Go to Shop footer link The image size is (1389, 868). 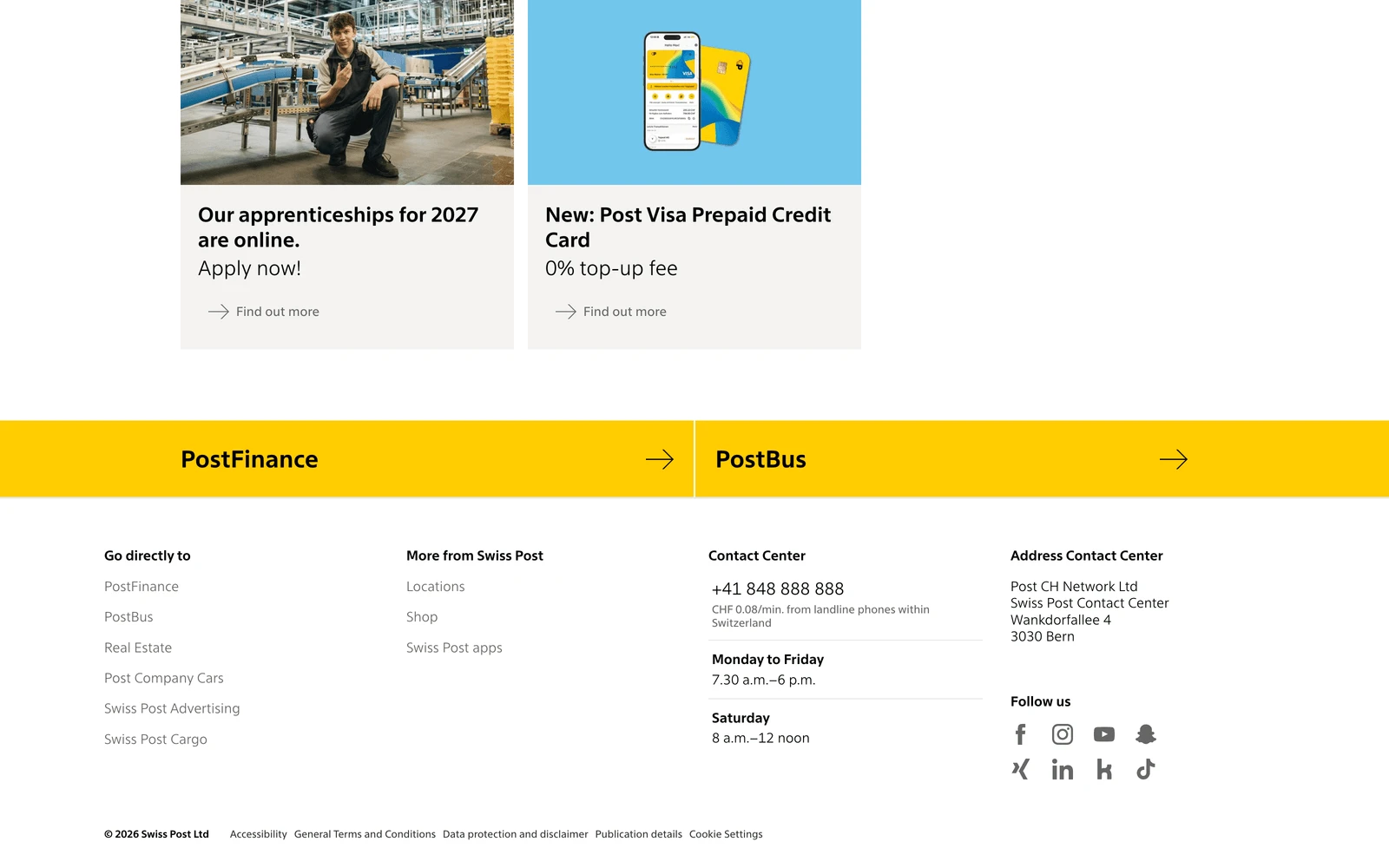[422, 617]
